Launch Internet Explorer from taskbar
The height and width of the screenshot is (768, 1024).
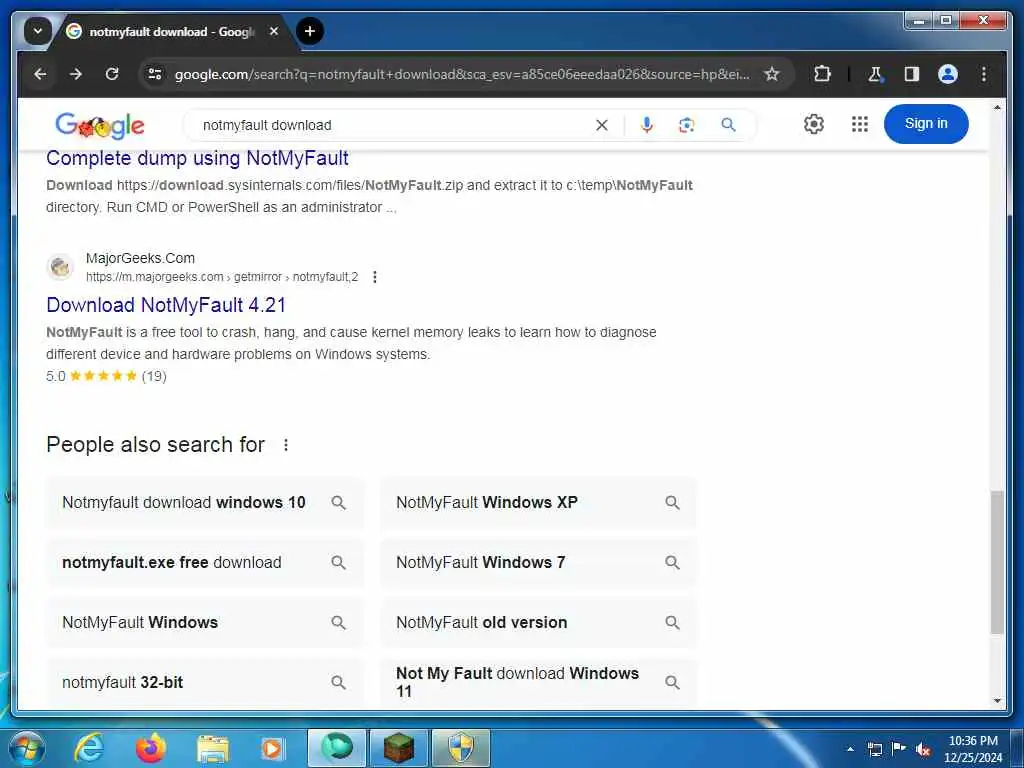pos(89,748)
